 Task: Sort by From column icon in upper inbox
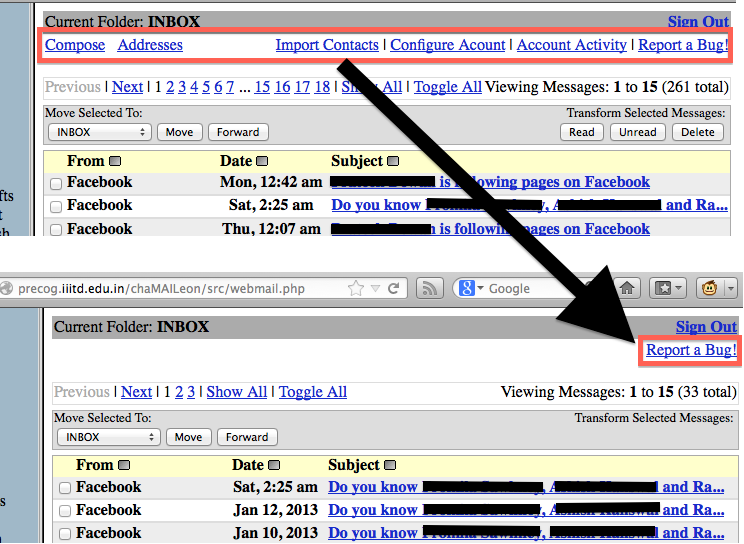coord(115,161)
